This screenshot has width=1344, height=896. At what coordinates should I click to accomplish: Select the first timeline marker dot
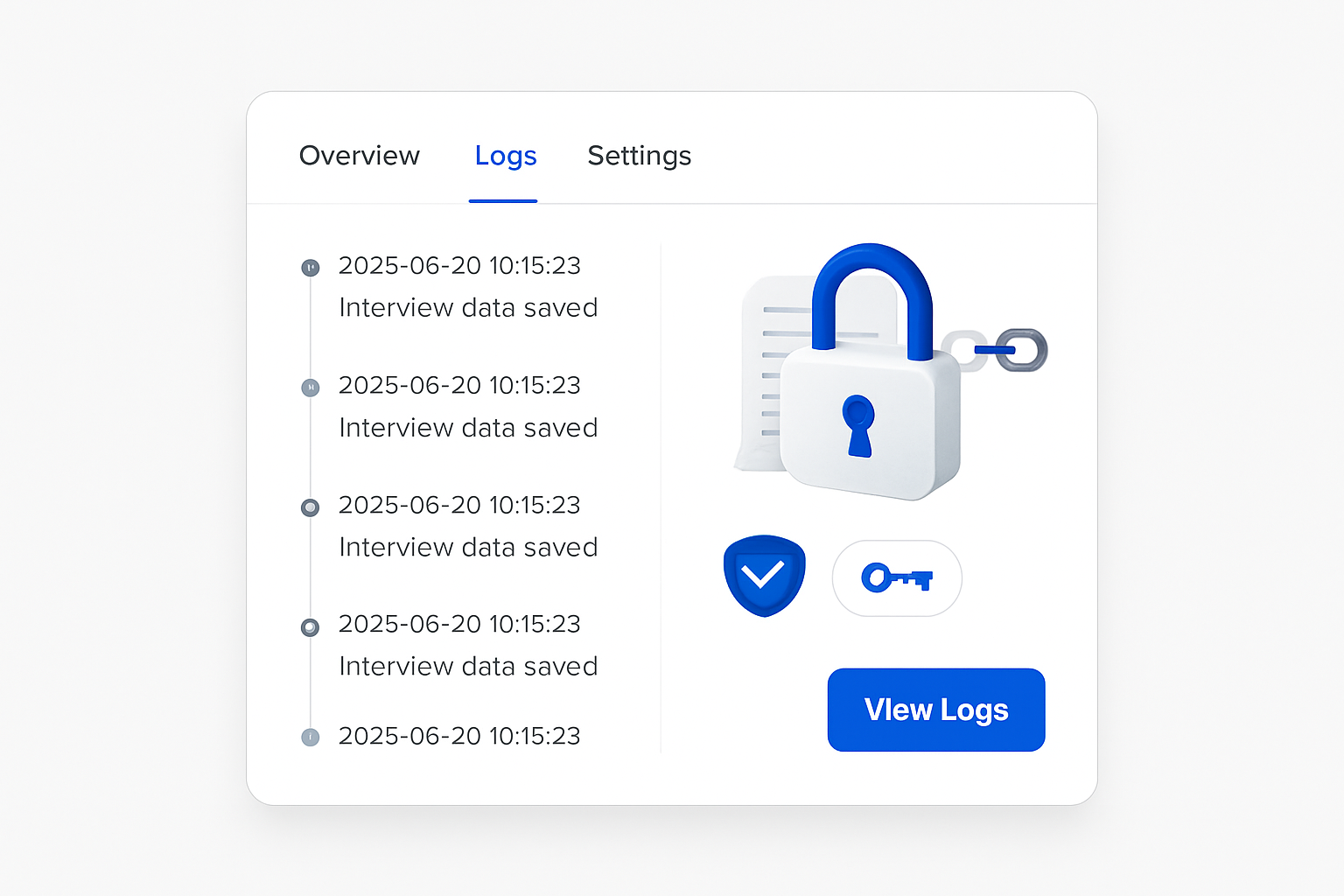(x=311, y=267)
